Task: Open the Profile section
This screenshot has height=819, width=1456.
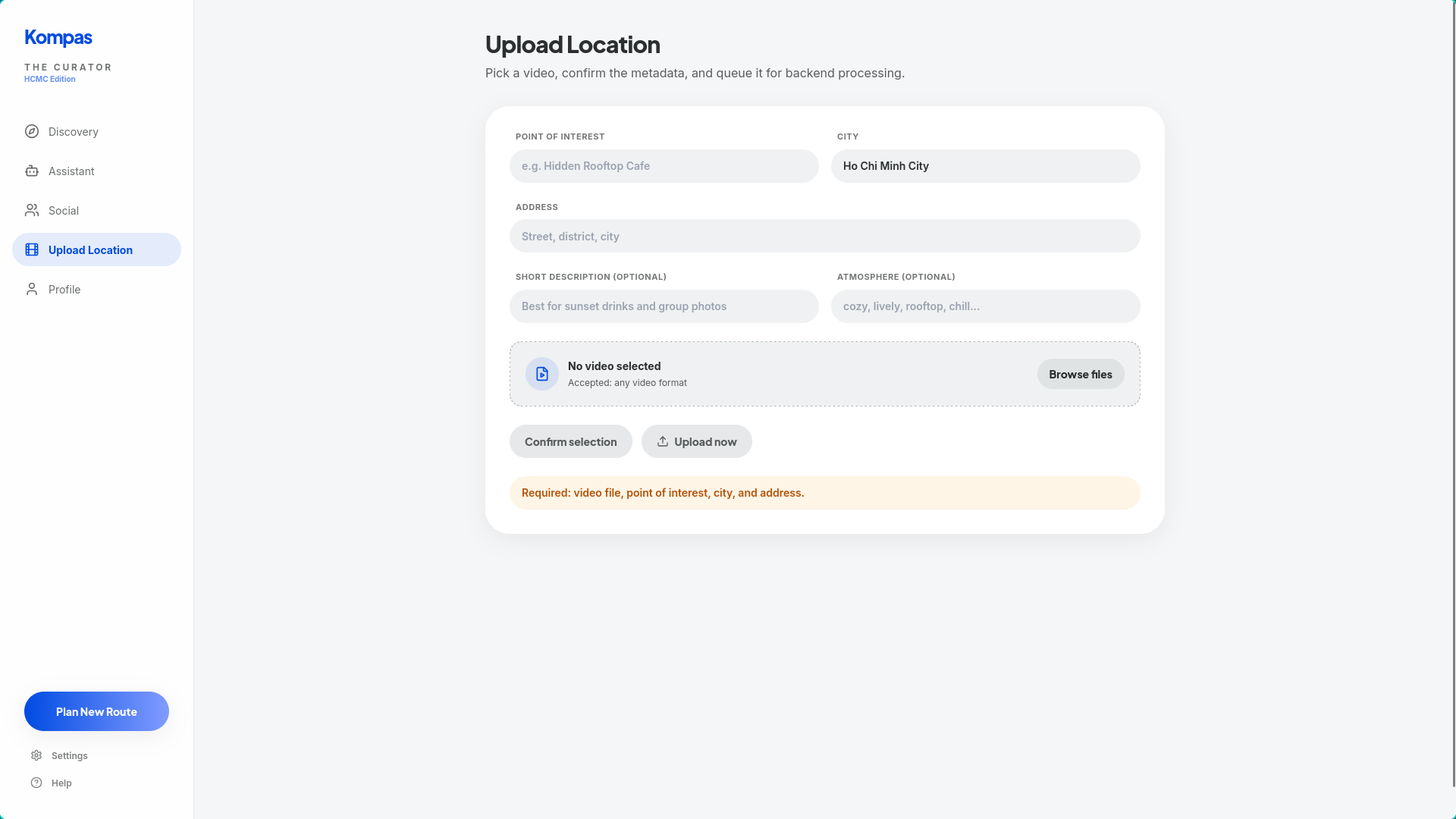Action: click(x=64, y=290)
